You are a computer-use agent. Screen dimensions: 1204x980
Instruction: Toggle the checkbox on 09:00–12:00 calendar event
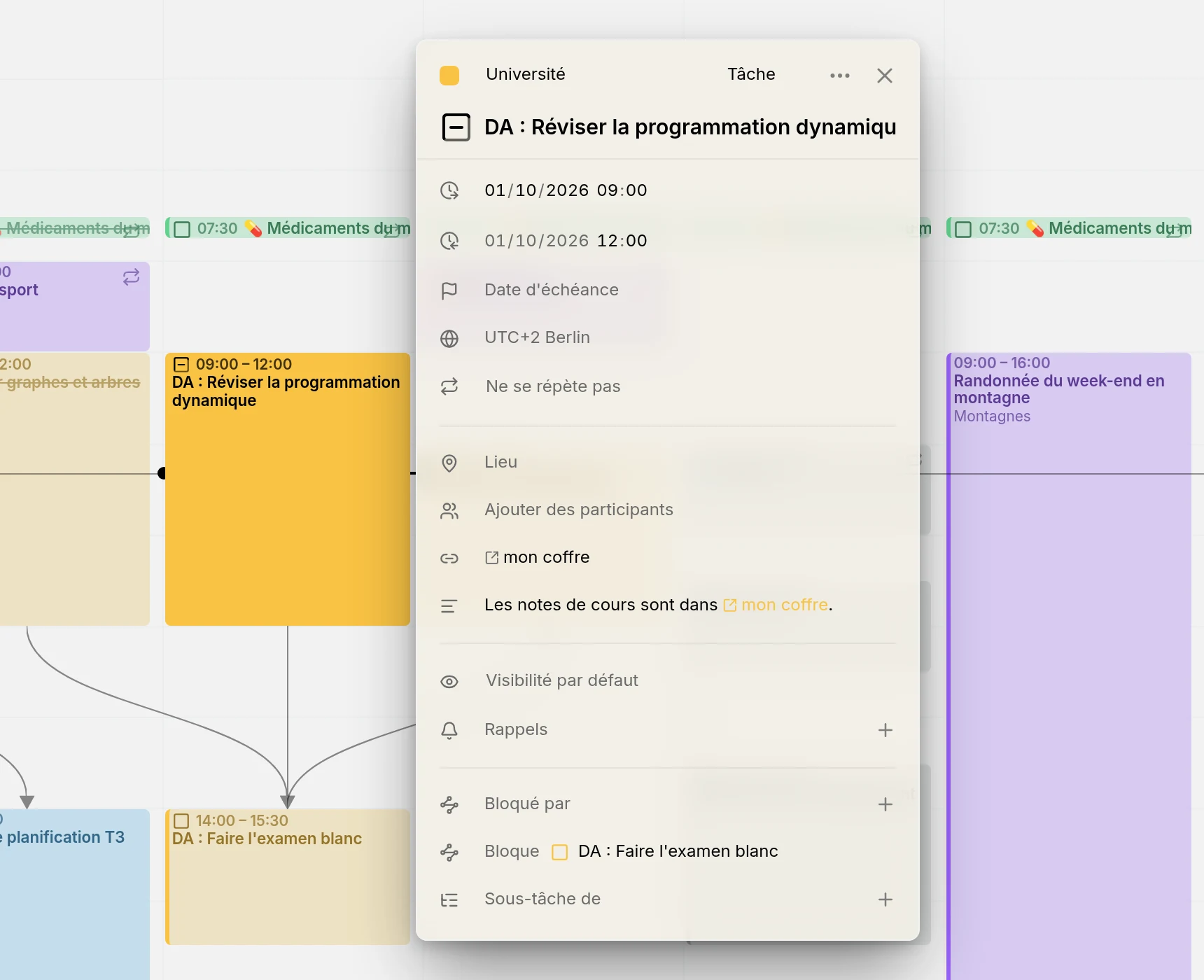point(181,364)
